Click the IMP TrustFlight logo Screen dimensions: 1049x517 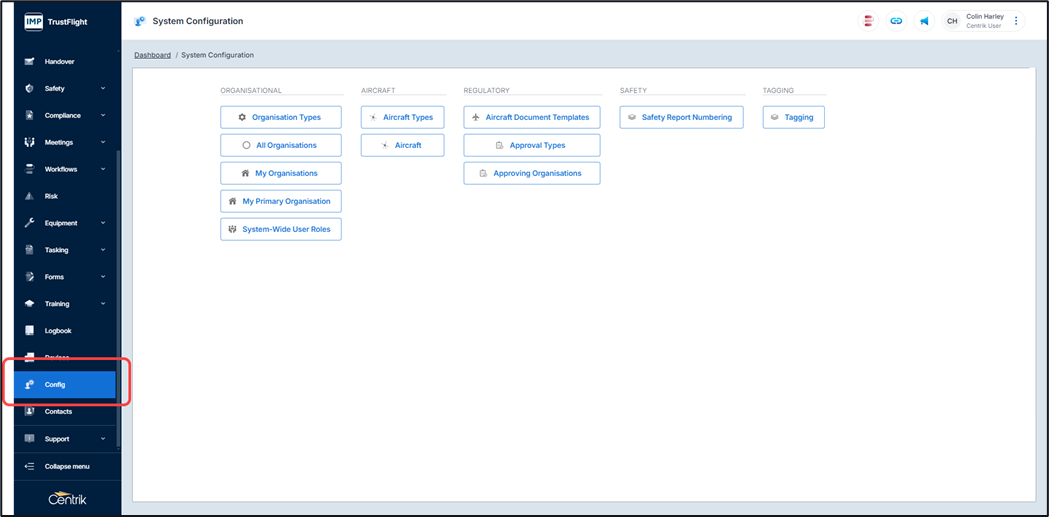(x=56, y=21)
